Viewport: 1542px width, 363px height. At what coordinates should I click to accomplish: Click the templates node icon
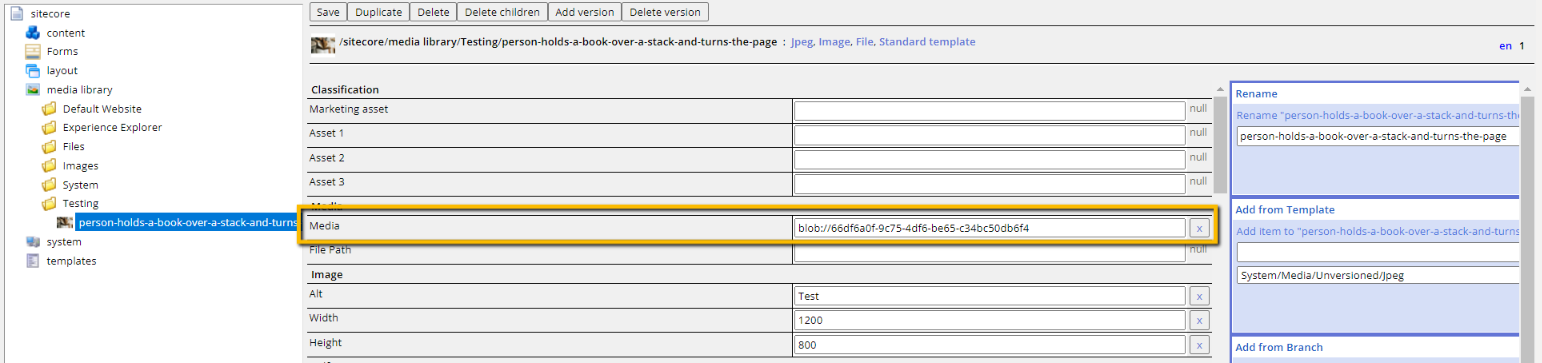(x=32, y=261)
